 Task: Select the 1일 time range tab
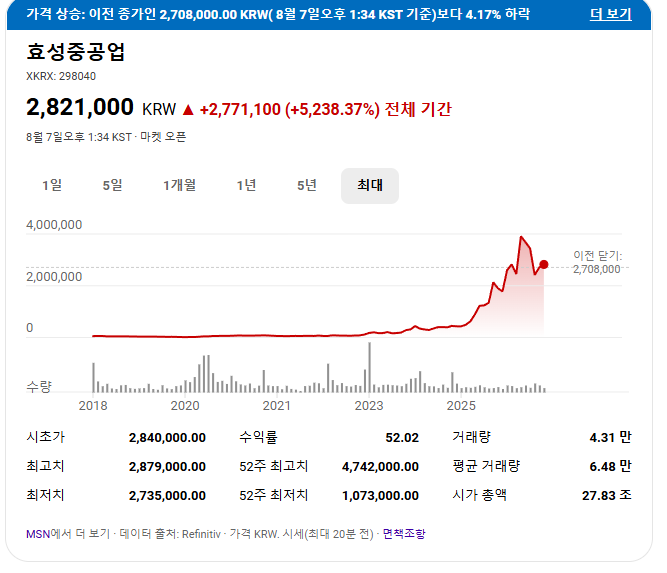tap(52, 185)
